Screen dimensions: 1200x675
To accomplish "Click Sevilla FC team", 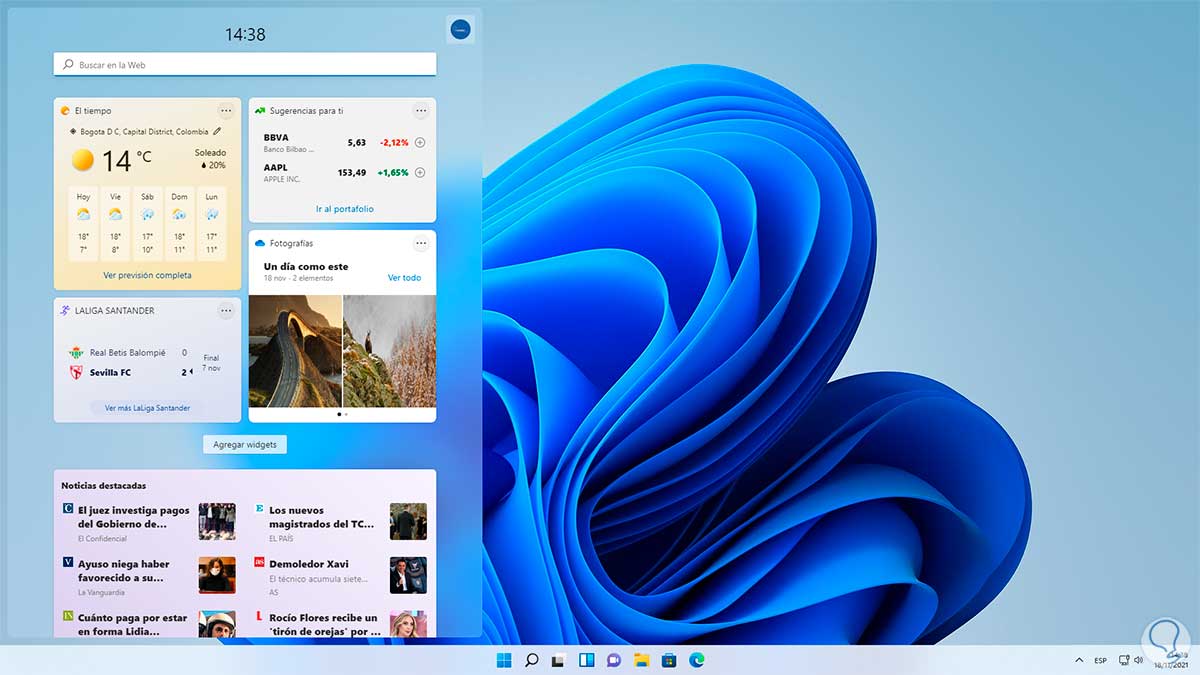I will pos(110,372).
